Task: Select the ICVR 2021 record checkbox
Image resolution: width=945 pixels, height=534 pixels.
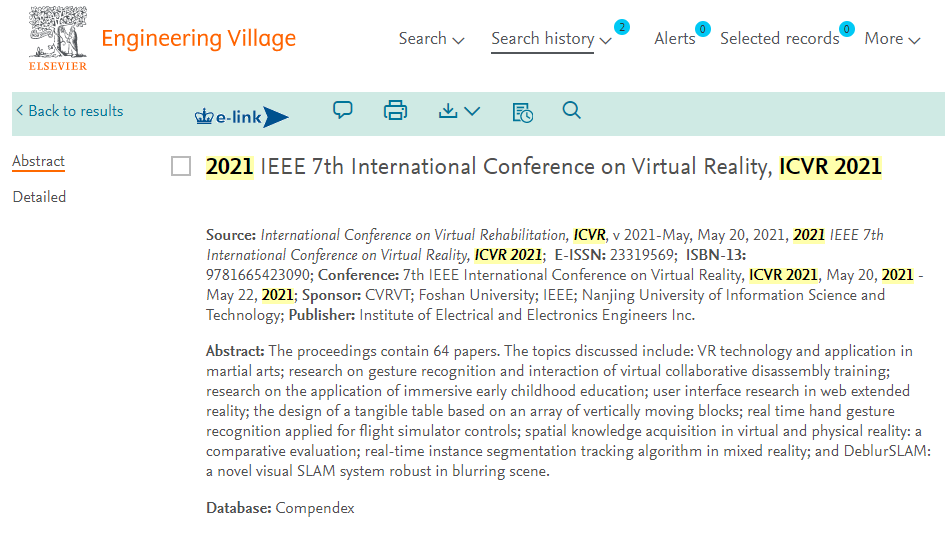Action: 181,166
